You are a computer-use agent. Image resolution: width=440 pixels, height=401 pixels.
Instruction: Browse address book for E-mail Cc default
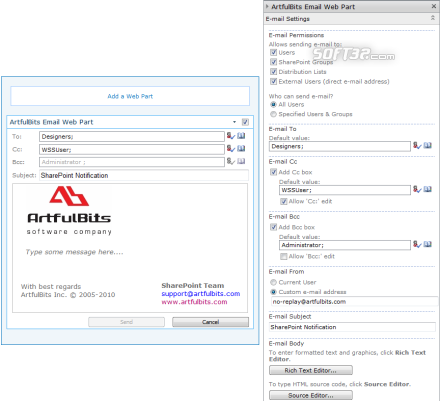point(428,189)
